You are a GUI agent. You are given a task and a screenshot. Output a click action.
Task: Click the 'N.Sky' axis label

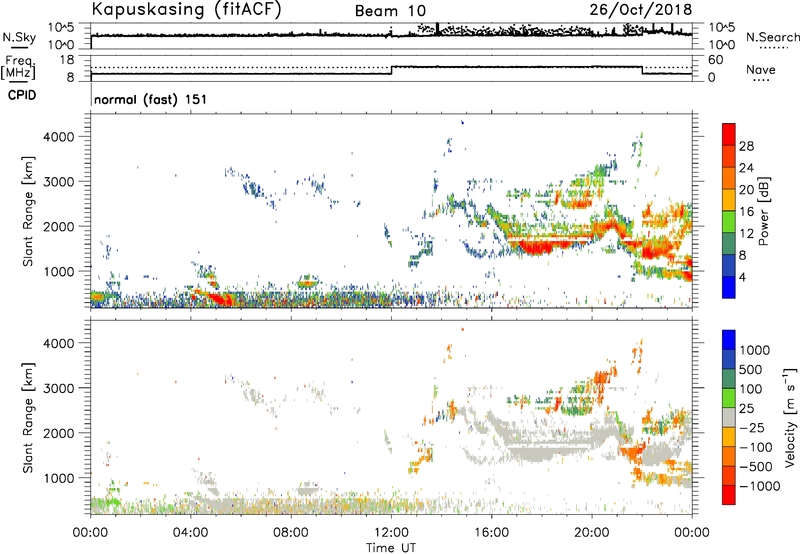[x=19, y=37]
